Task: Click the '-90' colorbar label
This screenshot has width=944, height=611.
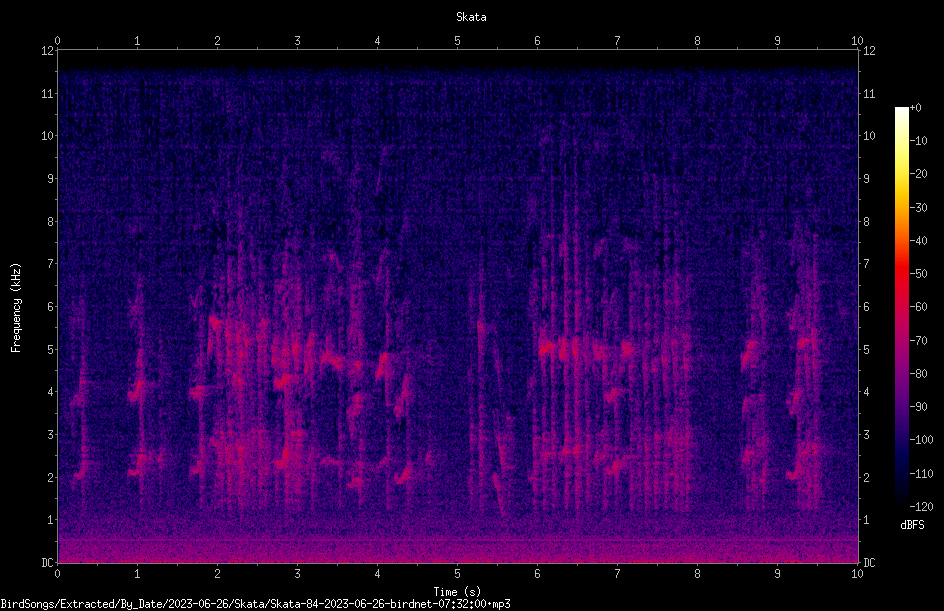Action: 919,407
